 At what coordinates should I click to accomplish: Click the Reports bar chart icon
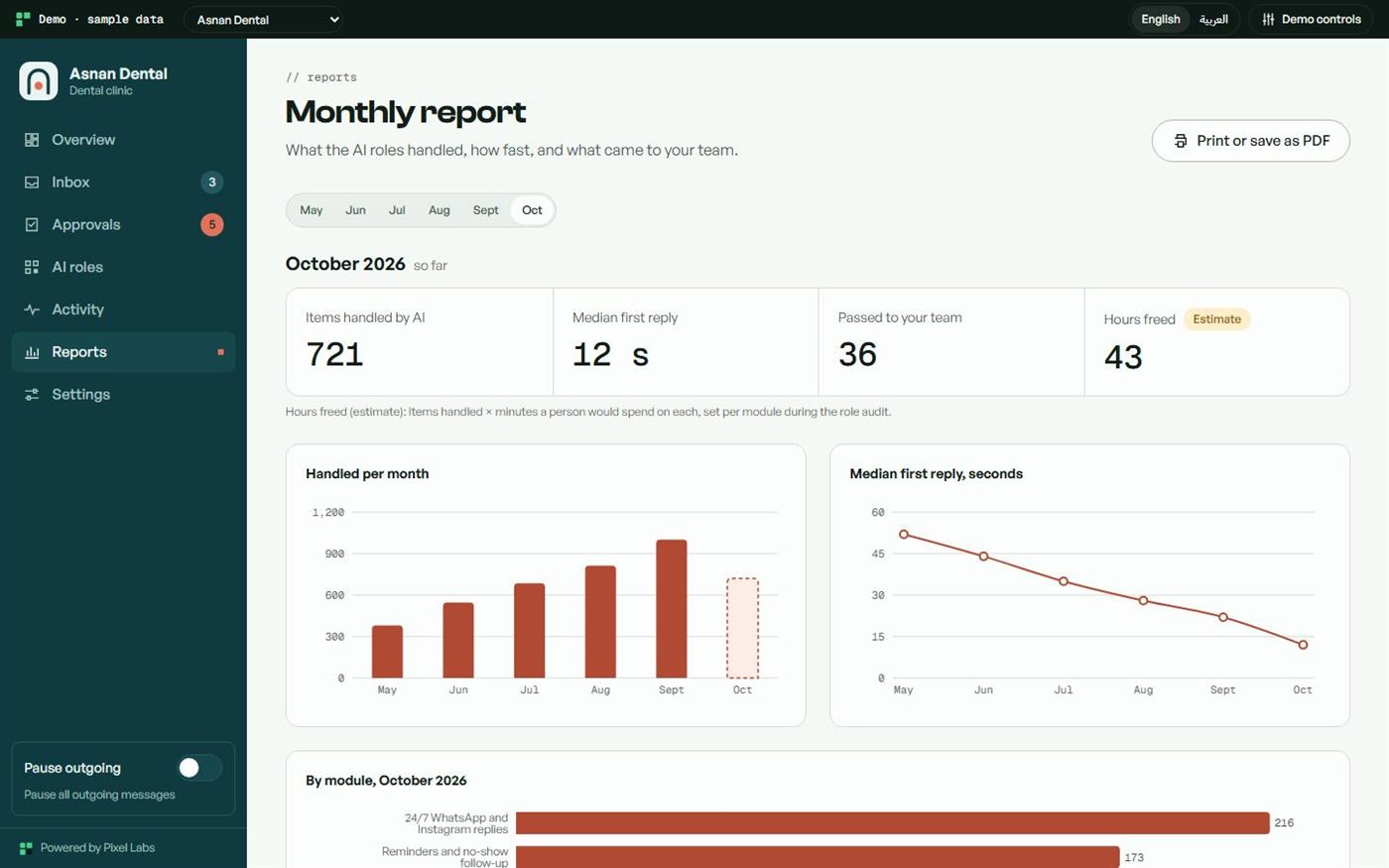point(32,352)
